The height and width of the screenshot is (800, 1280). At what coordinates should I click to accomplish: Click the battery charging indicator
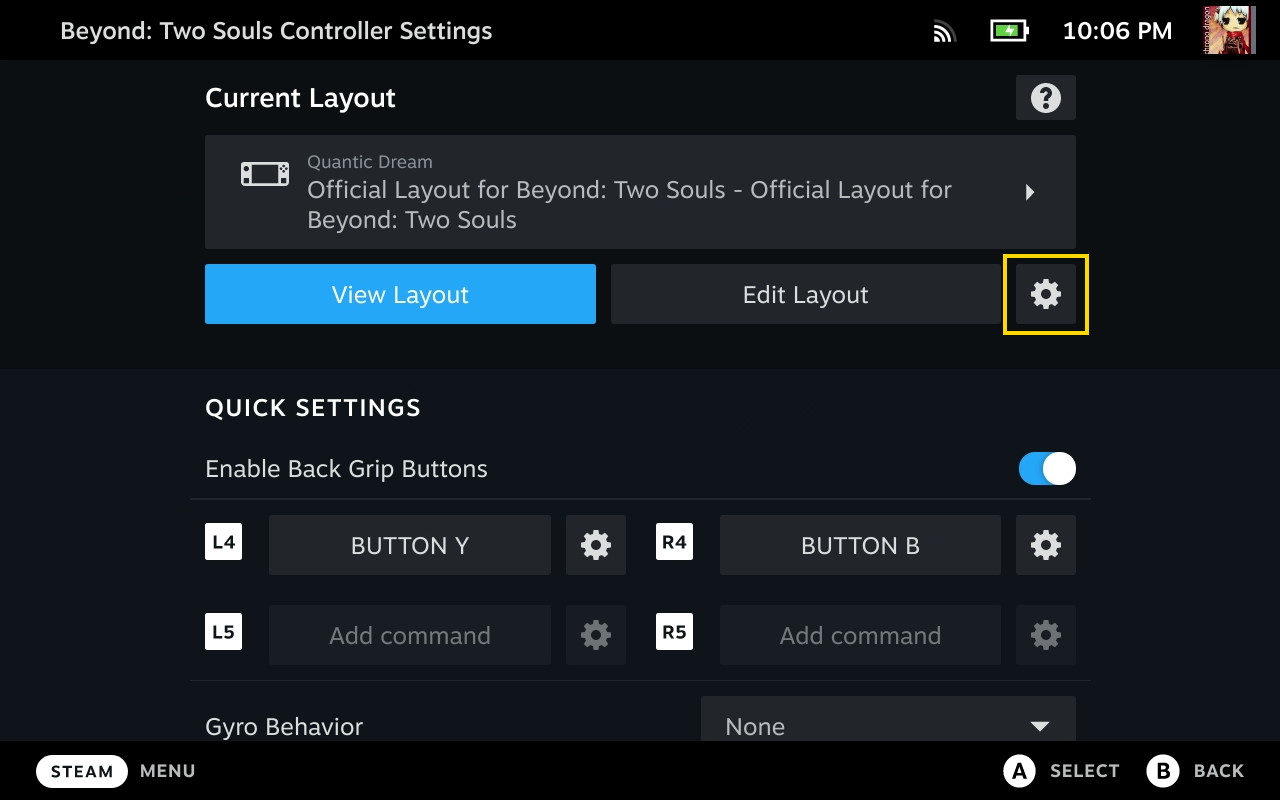[1009, 31]
